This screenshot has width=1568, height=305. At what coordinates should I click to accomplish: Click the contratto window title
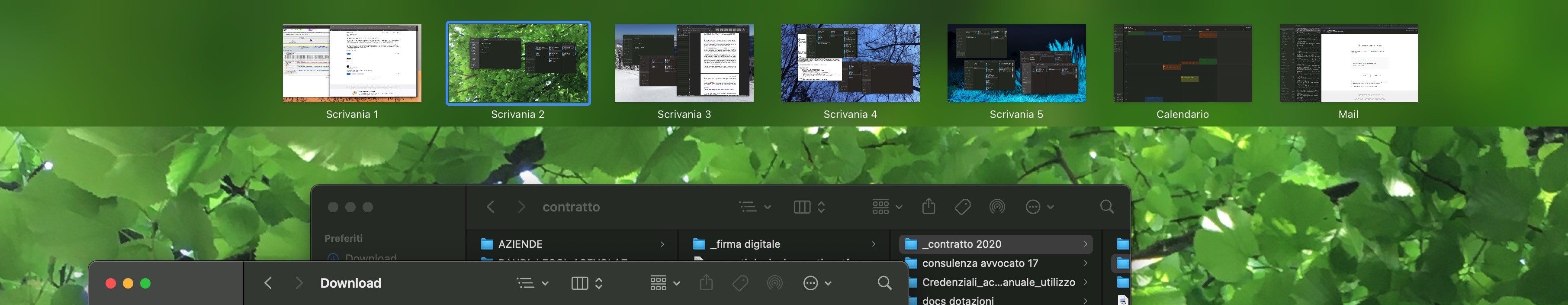[571, 207]
